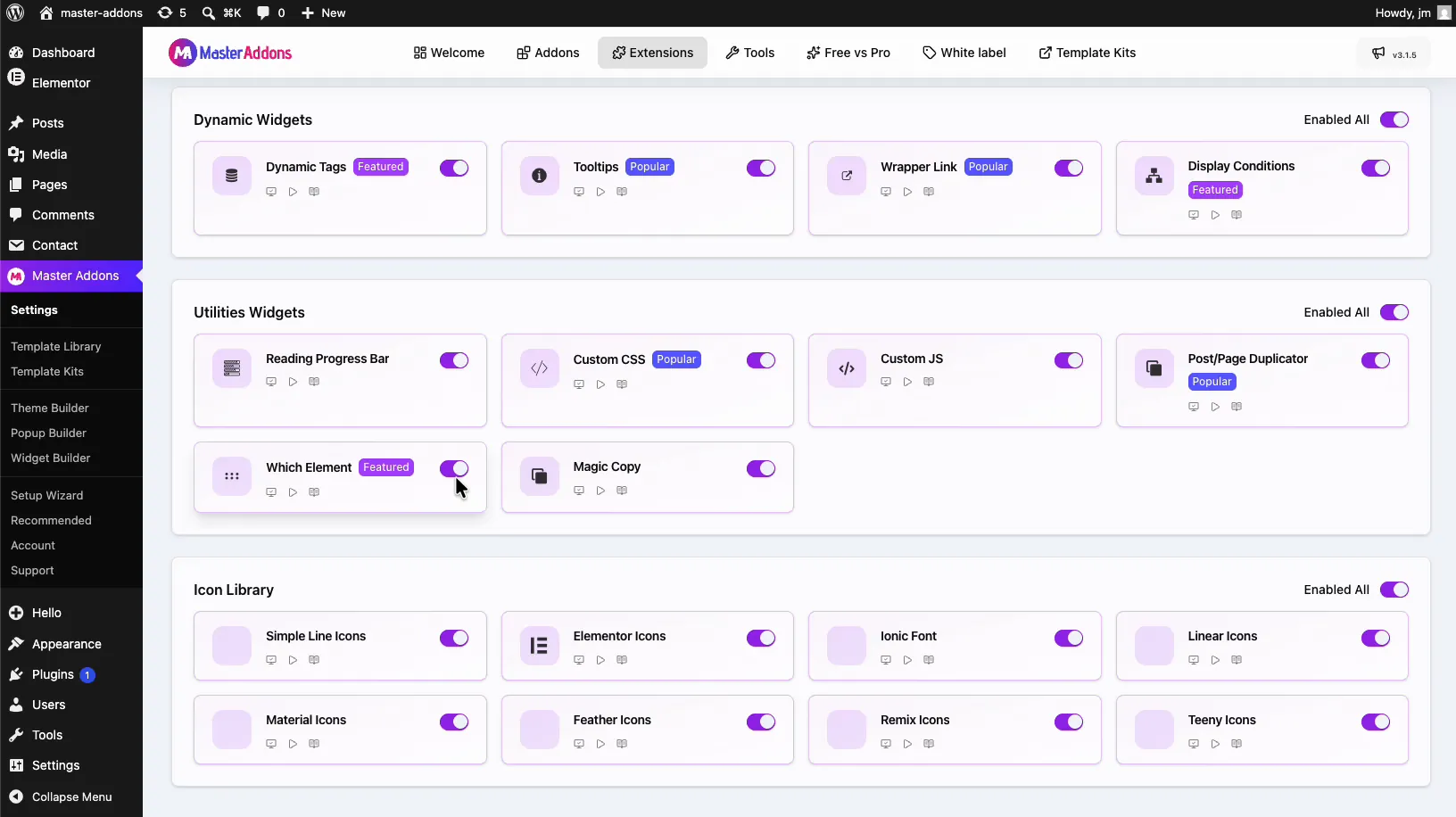Toggle Dynamic Widgets Enabled All switch

(x=1394, y=120)
